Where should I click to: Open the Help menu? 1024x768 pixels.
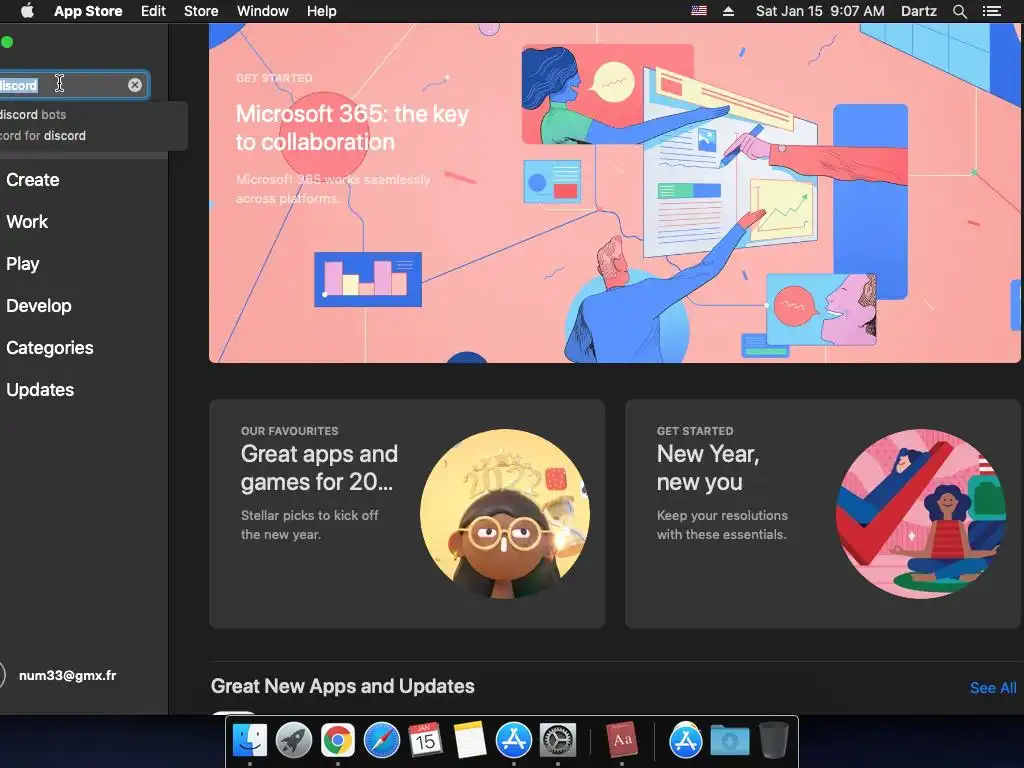click(322, 11)
